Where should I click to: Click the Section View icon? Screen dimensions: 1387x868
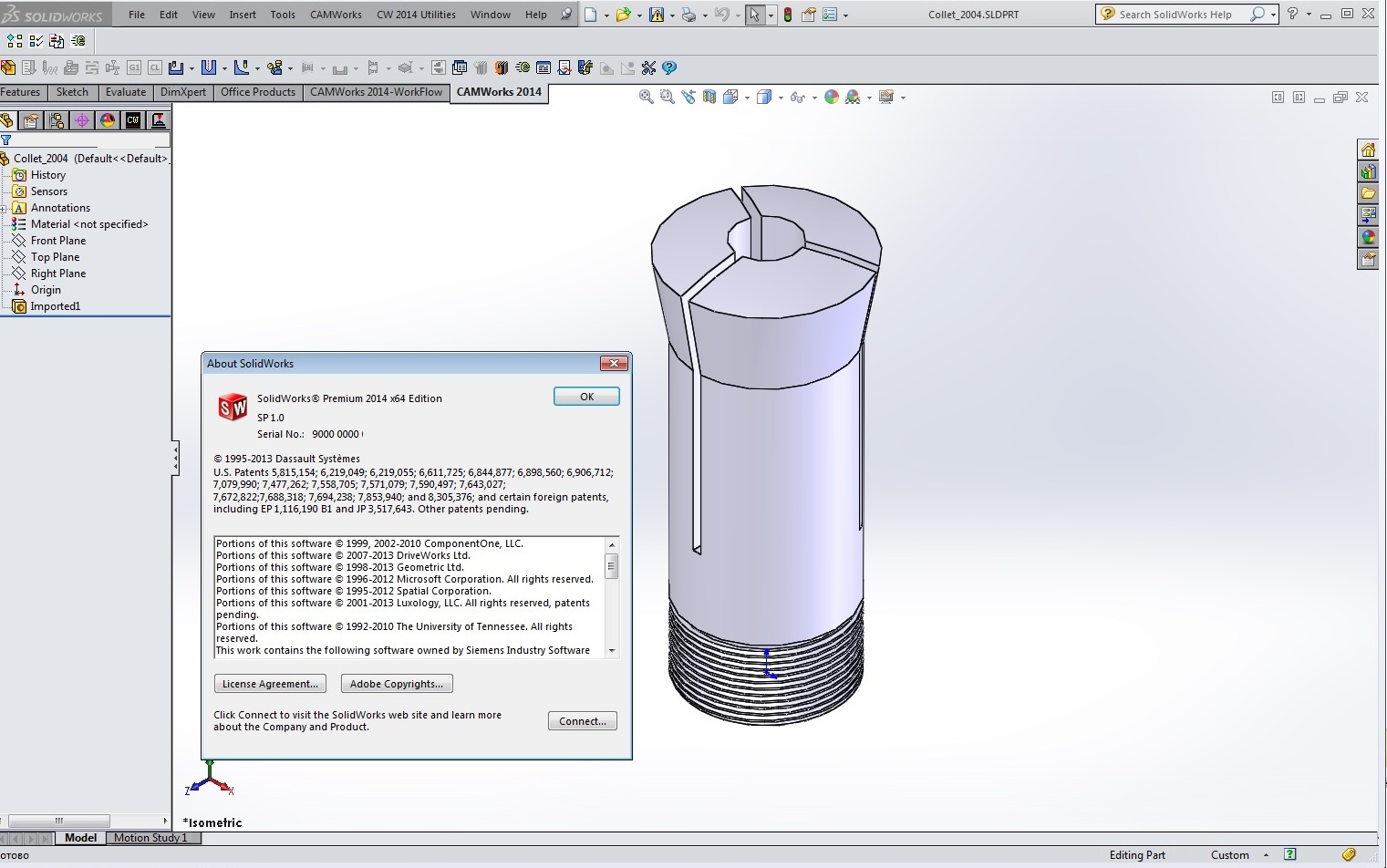click(709, 97)
